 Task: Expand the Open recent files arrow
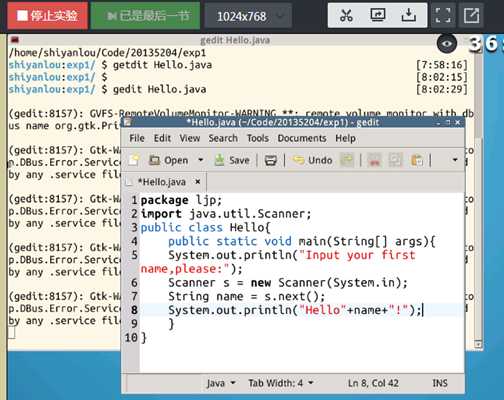point(200,160)
